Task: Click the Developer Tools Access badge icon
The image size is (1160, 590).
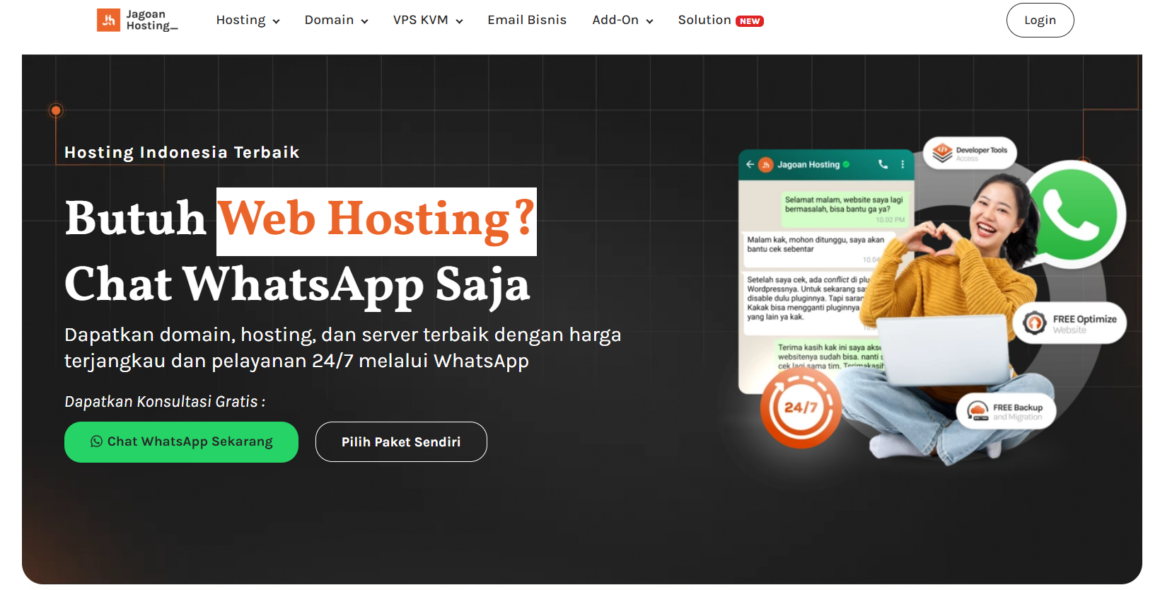Action: tap(941, 151)
